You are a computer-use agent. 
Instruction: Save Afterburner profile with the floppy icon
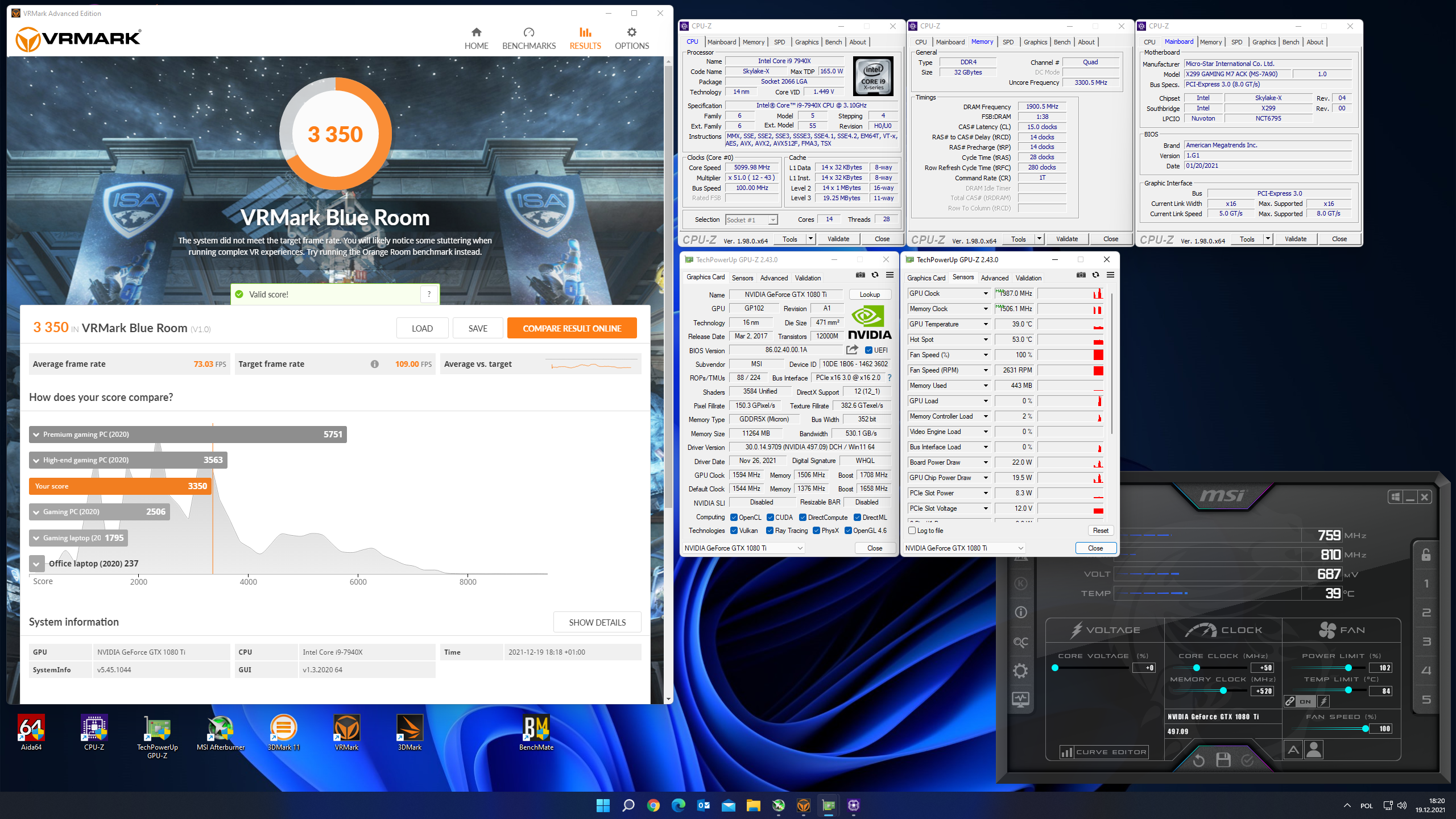pos(1223,760)
